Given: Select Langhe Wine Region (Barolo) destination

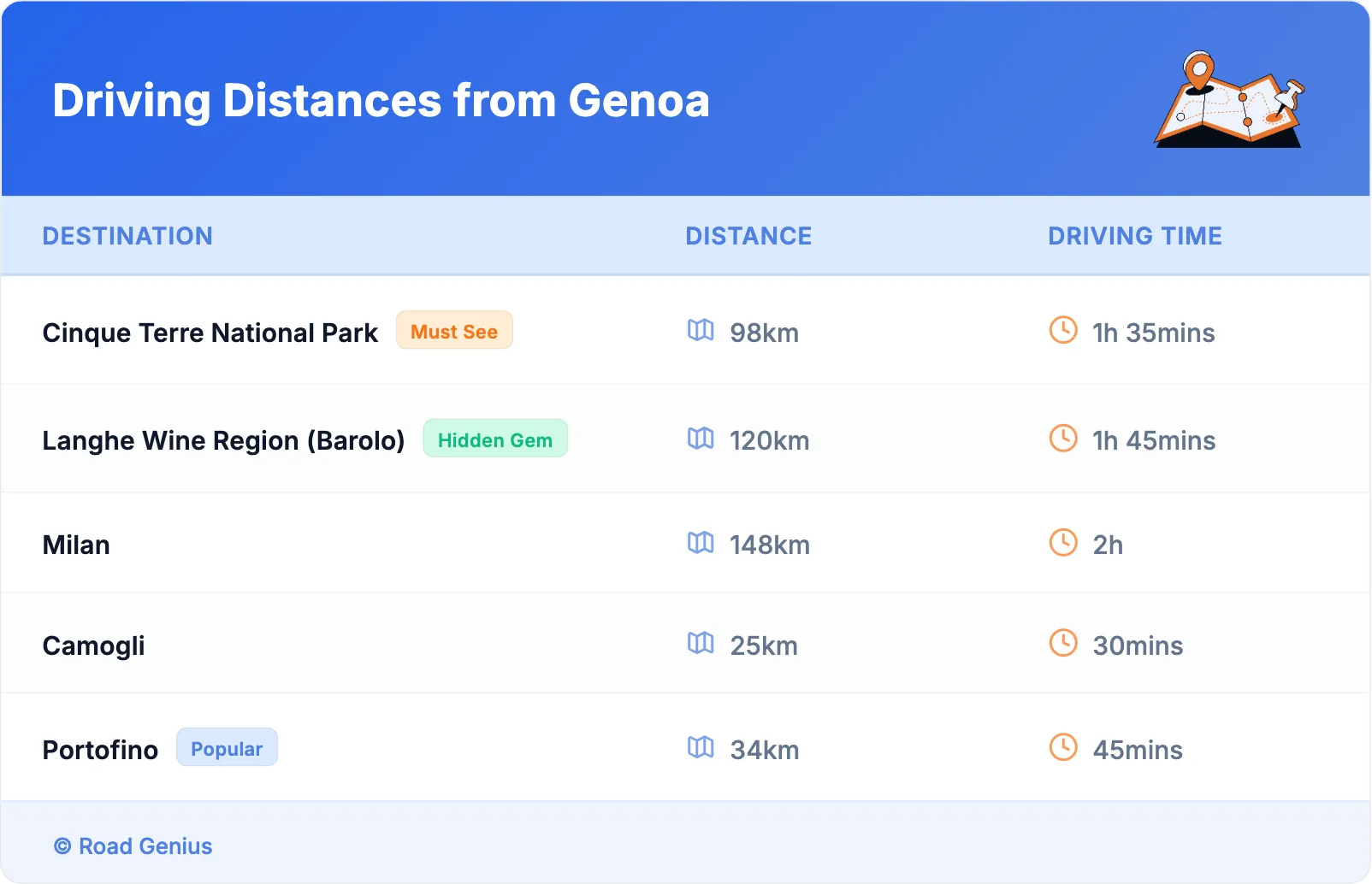Looking at the screenshot, I should coord(224,440).
